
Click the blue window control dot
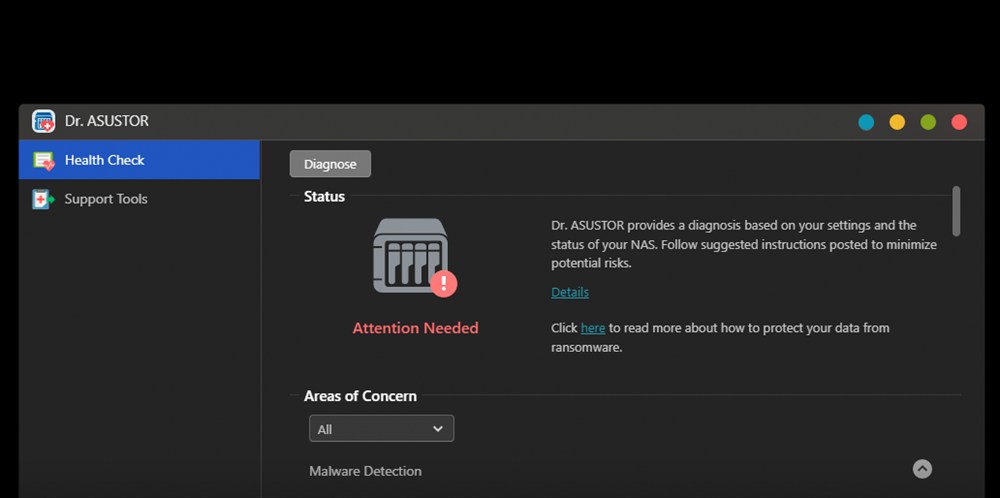click(865, 122)
